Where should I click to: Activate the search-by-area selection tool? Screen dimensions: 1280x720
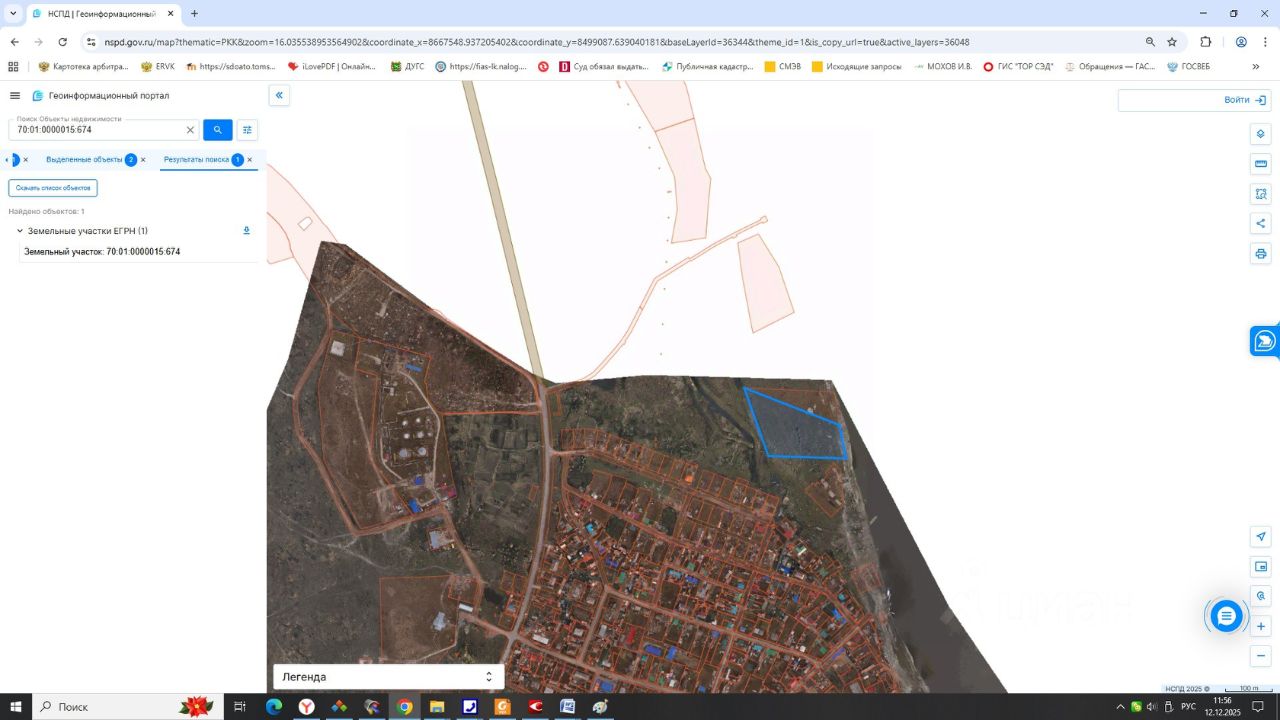click(1261, 194)
